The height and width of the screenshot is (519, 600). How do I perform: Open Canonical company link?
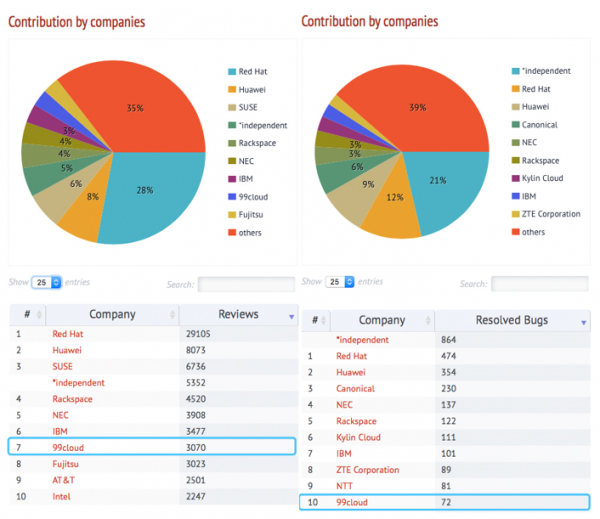pos(355,389)
